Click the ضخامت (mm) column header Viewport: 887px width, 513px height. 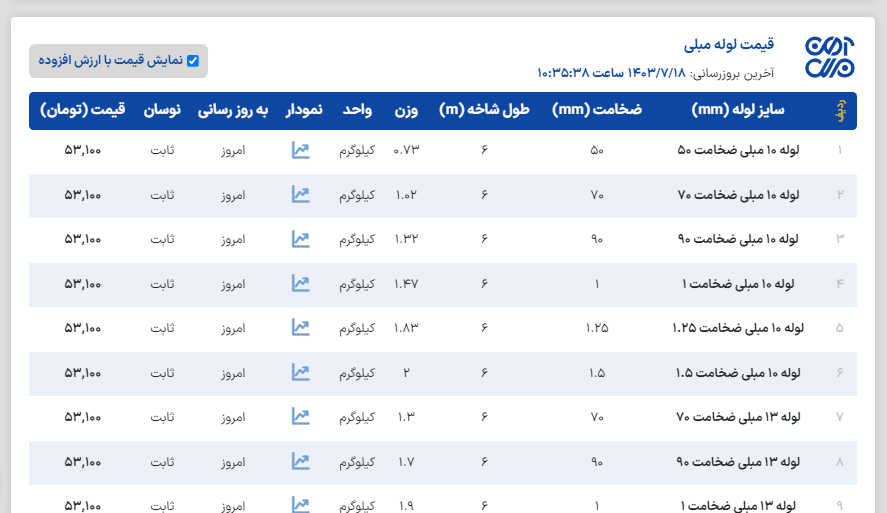[597, 110]
